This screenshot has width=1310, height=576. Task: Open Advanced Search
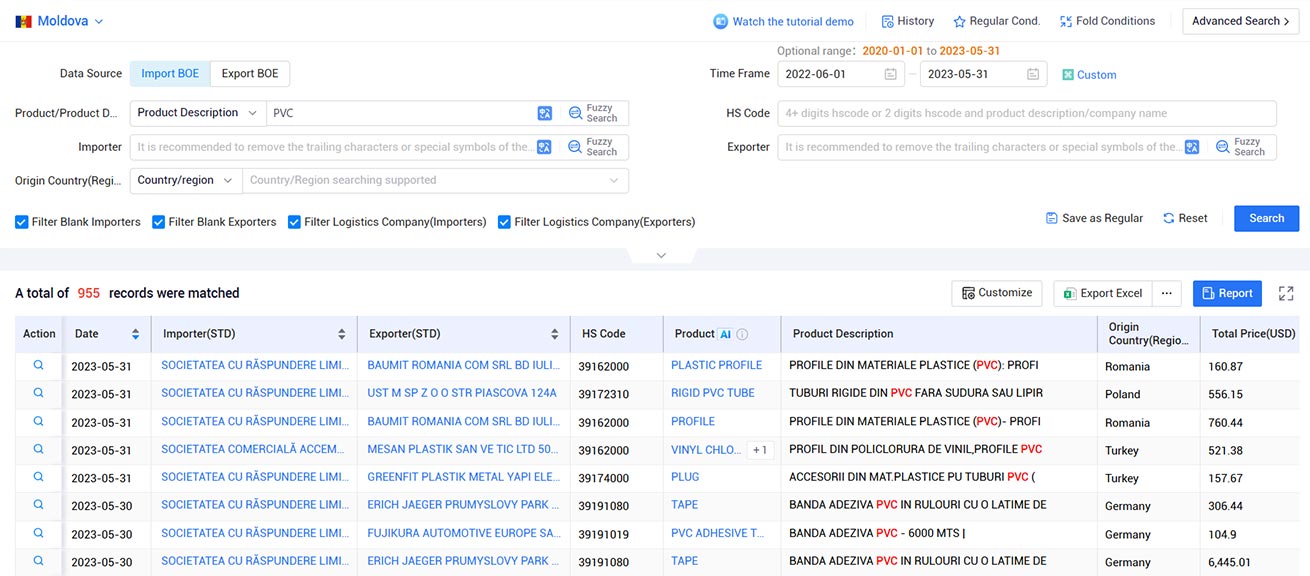[1241, 21]
